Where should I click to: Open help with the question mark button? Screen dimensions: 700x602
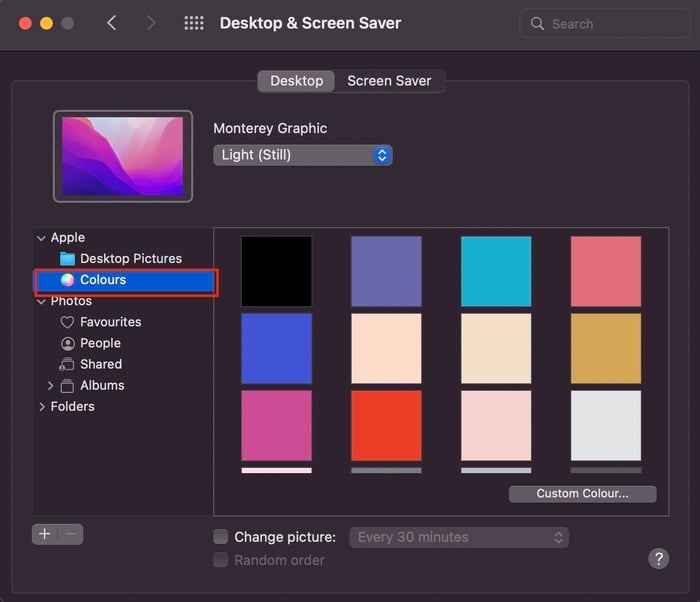click(658, 558)
